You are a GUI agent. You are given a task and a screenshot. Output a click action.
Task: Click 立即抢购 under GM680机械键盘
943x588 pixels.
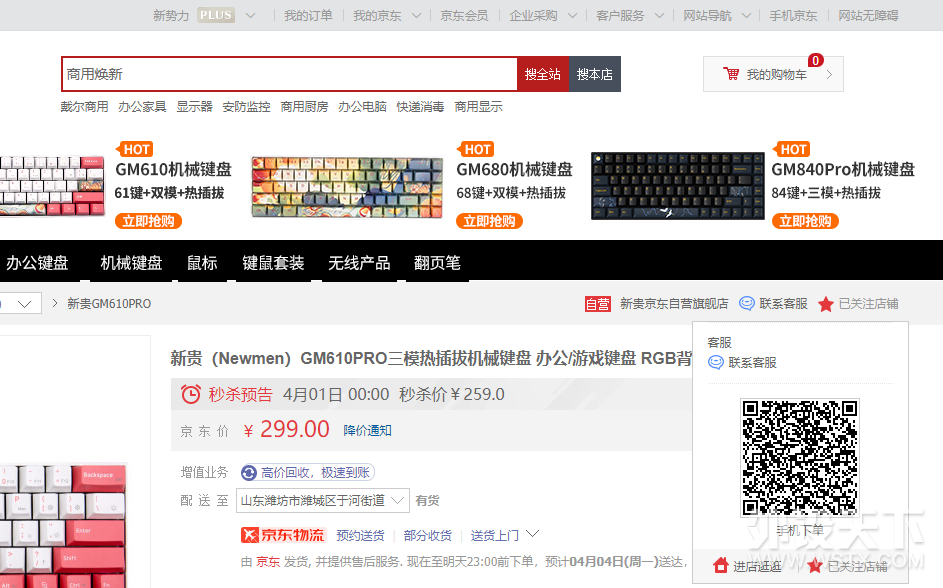point(490,221)
